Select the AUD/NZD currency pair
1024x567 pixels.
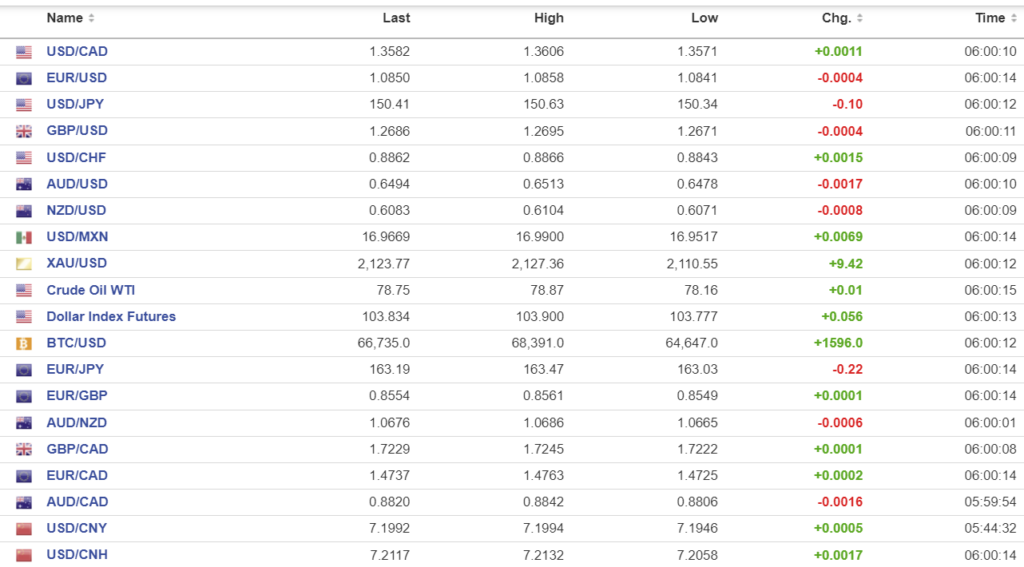77,422
